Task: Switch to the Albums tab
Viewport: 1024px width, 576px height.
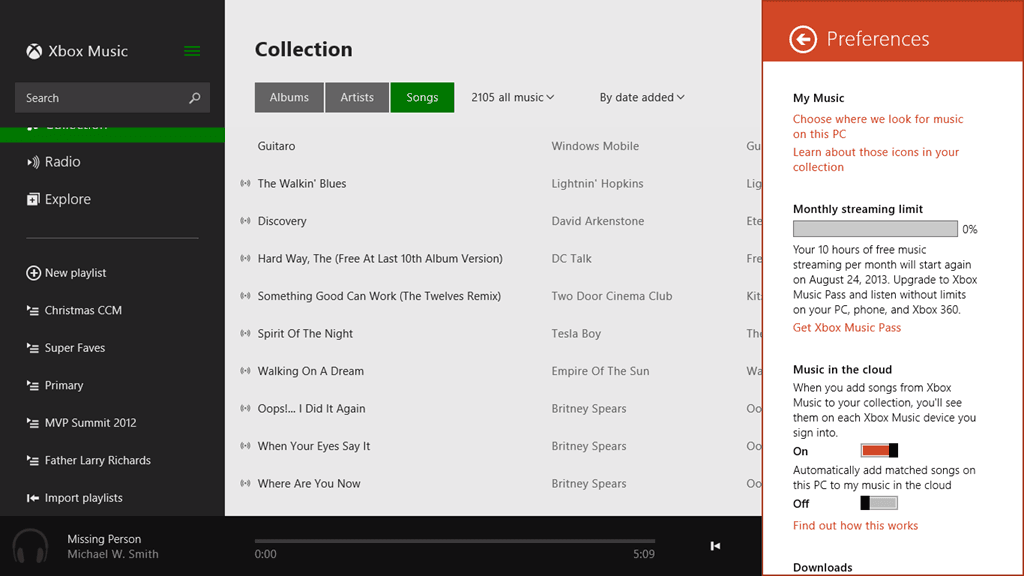Action: point(289,98)
